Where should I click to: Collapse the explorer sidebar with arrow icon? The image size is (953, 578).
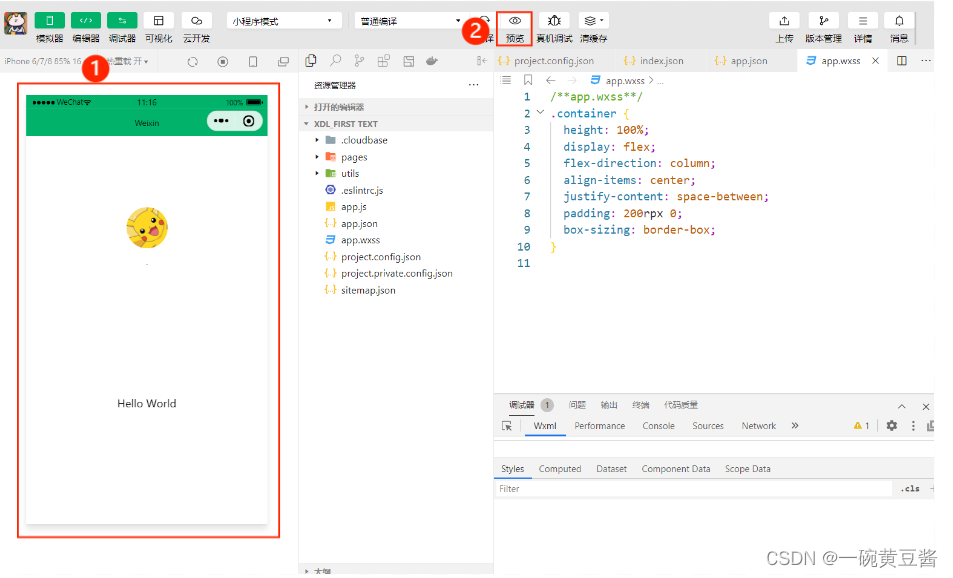[481, 61]
